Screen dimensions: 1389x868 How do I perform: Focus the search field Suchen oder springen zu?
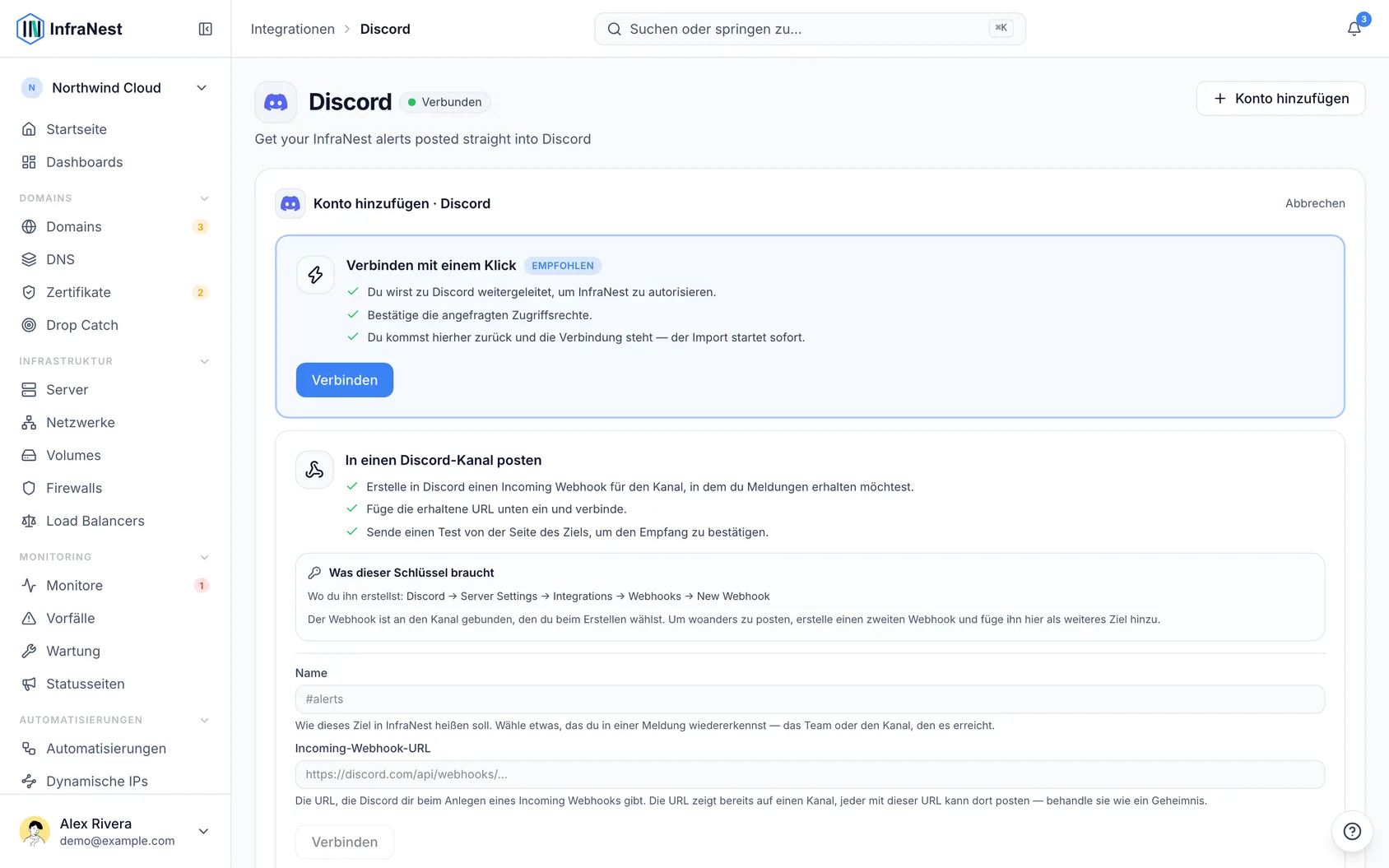pyautogui.click(x=810, y=29)
